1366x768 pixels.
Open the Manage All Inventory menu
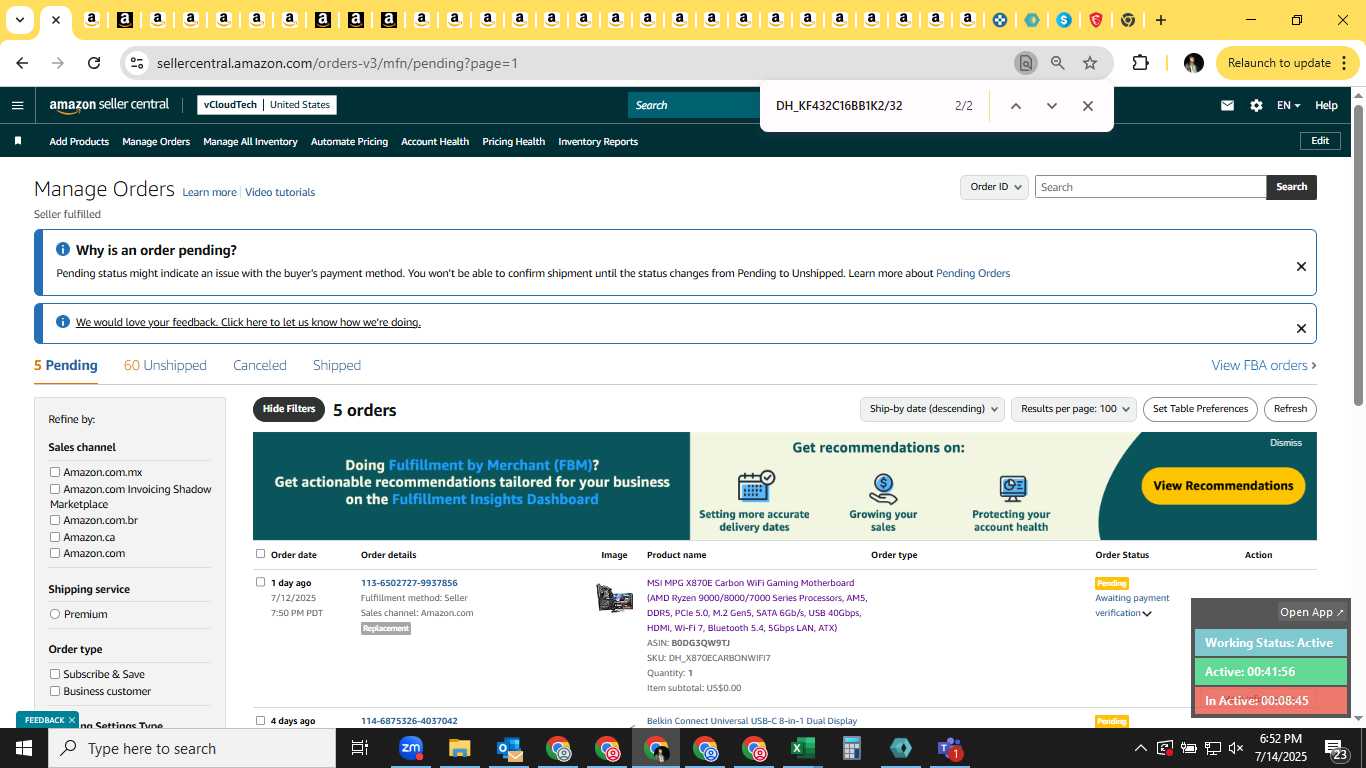(x=250, y=141)
